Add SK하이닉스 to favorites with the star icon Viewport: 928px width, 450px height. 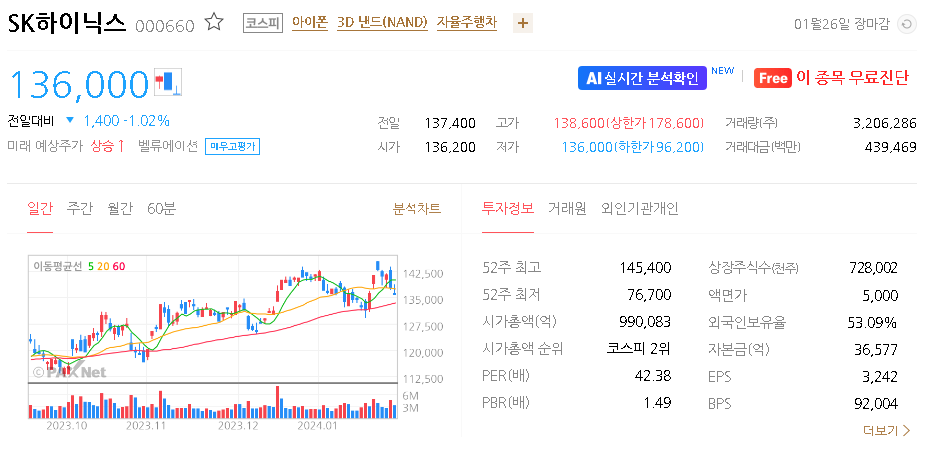pyautogui.click(x=214, y=23)
